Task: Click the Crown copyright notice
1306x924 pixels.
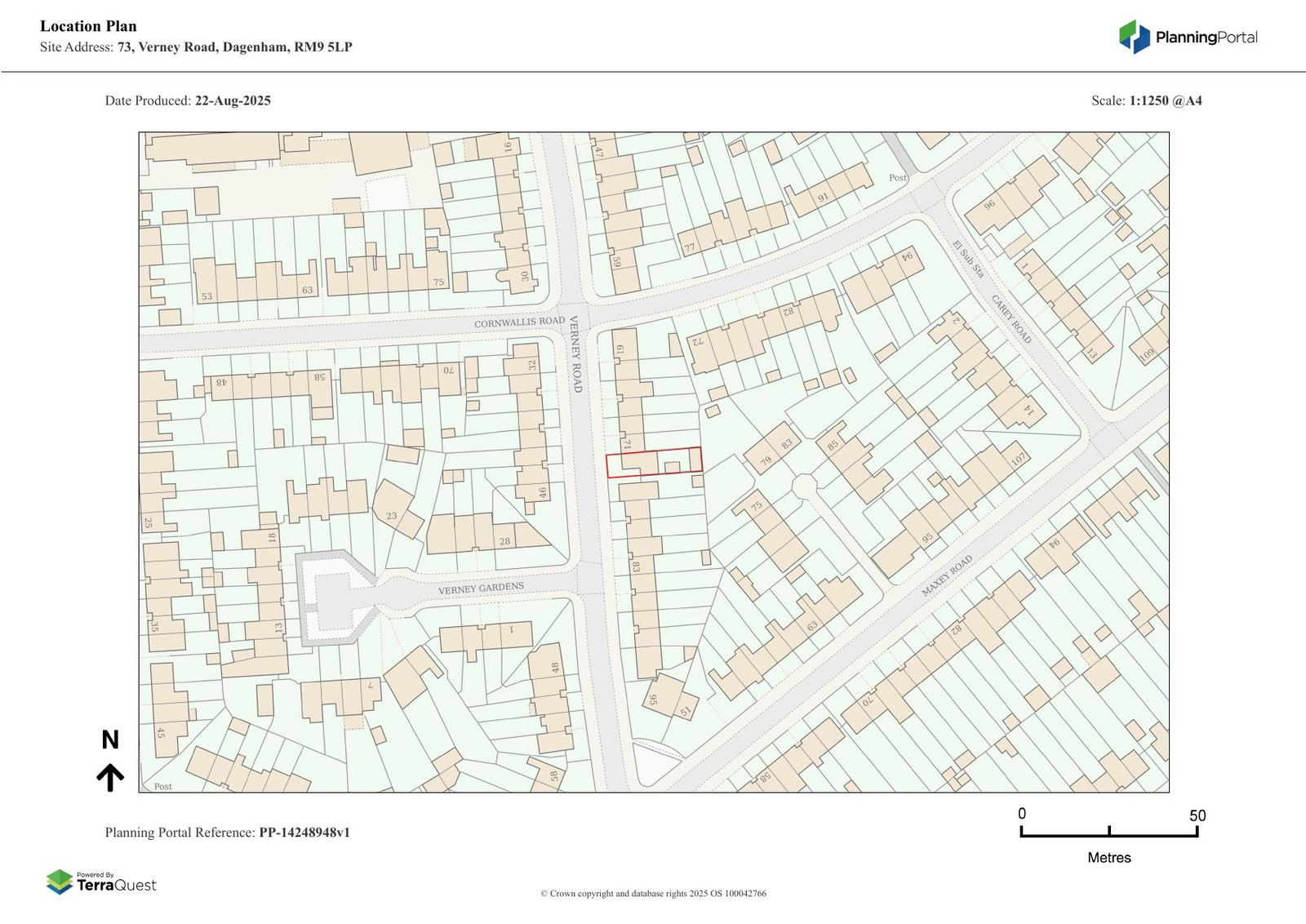Action: tap(653, 894)
